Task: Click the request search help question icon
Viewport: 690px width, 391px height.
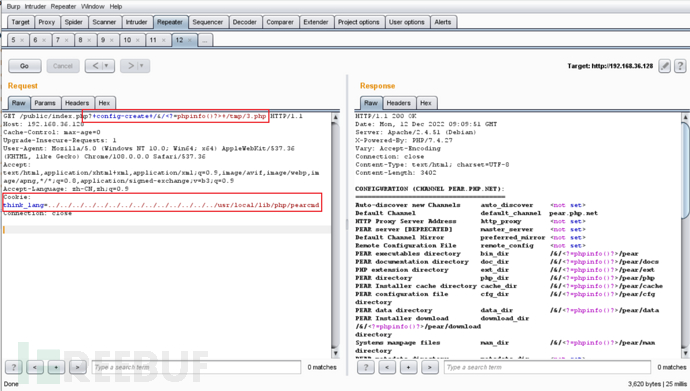Action: click(x=14, y=367)
